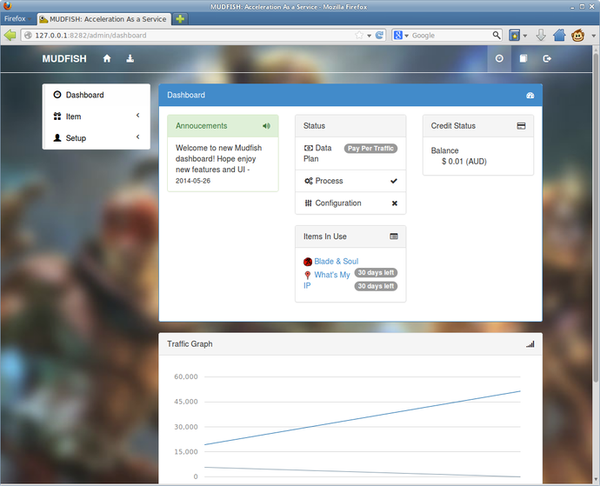Click the Google search input field

451,35
